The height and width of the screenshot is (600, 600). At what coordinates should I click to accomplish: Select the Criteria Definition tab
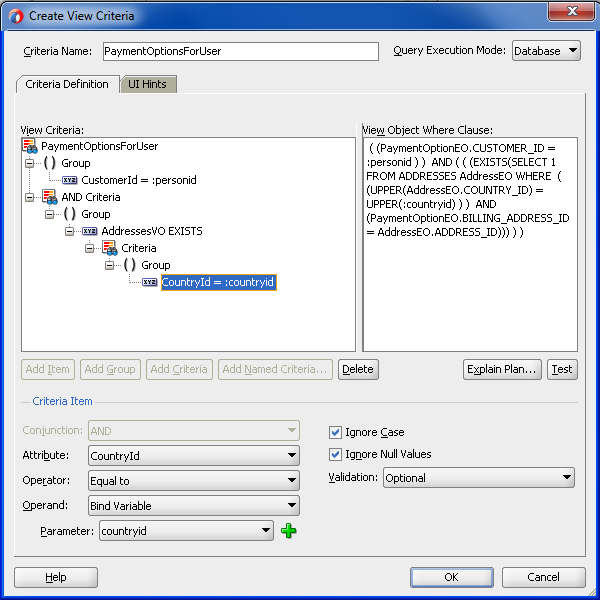67,84
